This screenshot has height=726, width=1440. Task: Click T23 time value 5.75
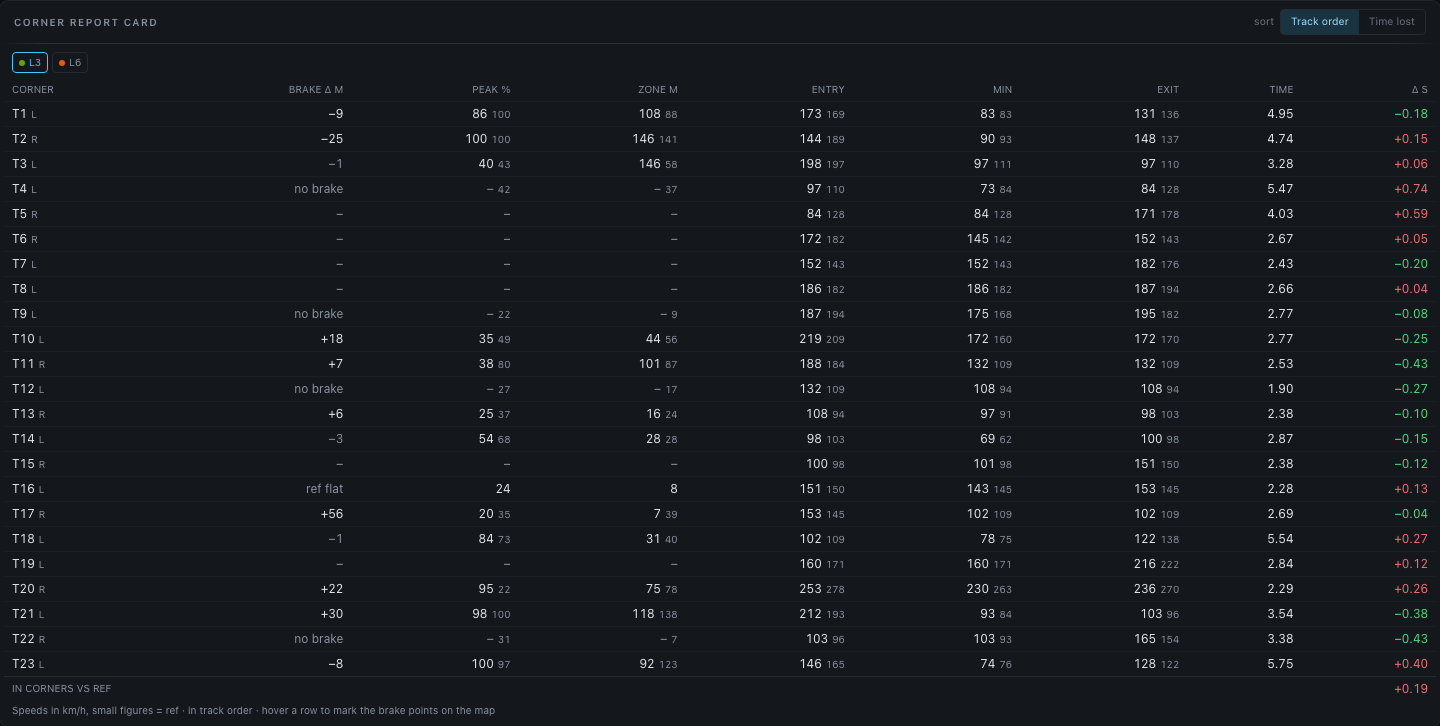1280,664
